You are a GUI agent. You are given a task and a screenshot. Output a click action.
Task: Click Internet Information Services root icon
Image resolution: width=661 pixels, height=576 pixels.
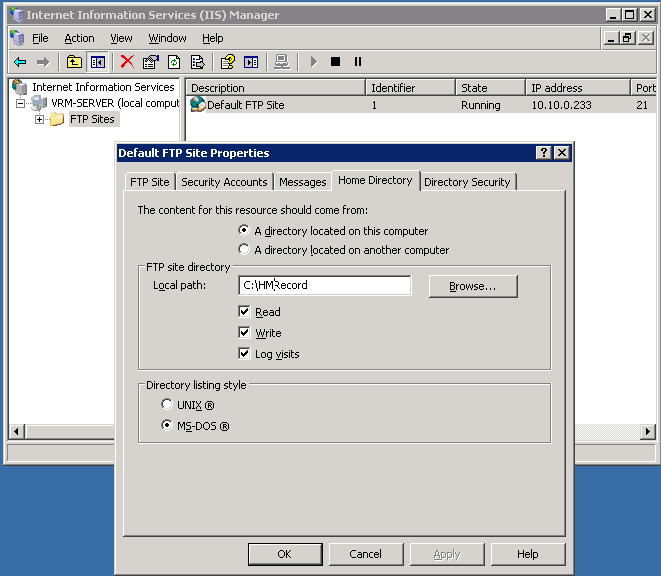(20, 87)
